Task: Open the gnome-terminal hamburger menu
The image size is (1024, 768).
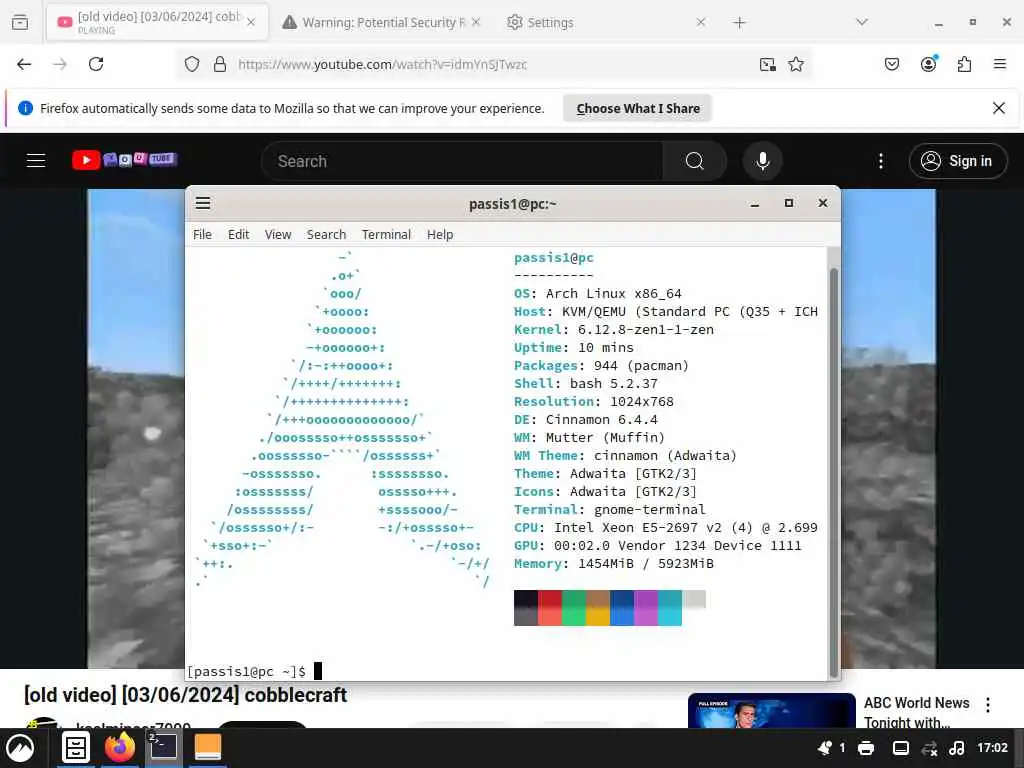Action: (203, 203)
